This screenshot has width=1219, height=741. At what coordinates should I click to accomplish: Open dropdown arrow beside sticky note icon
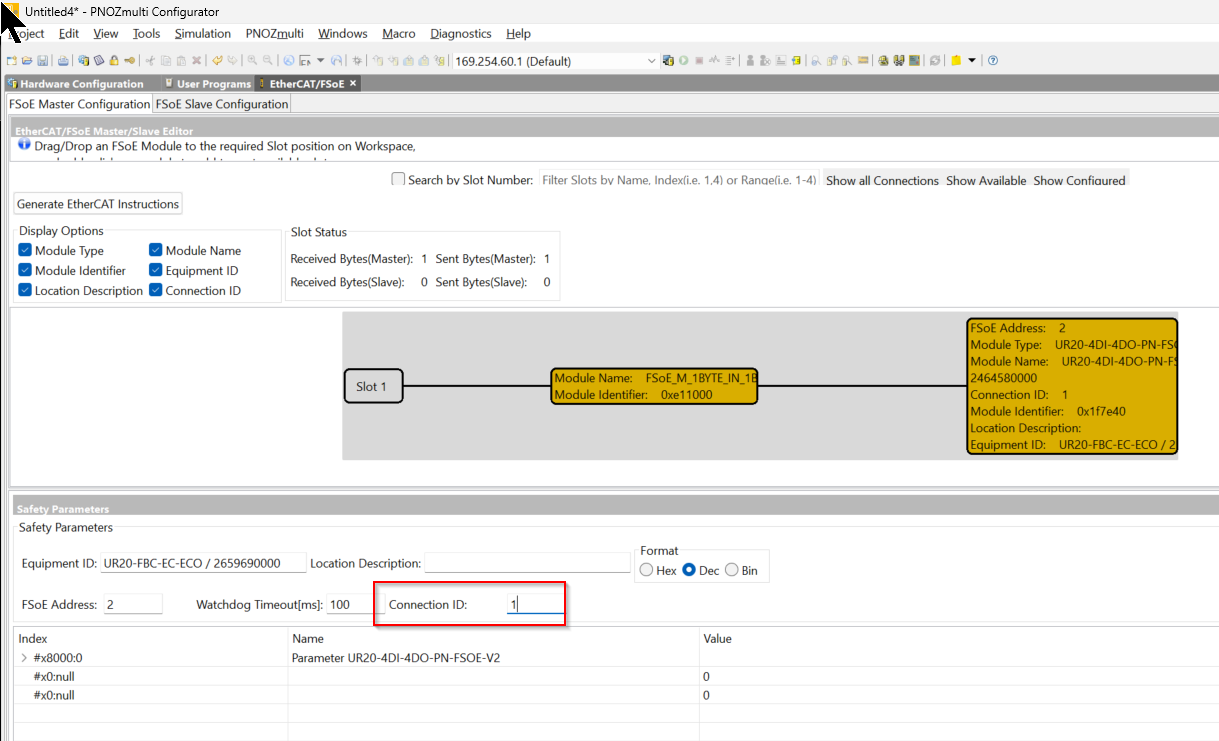click(972, 61)
